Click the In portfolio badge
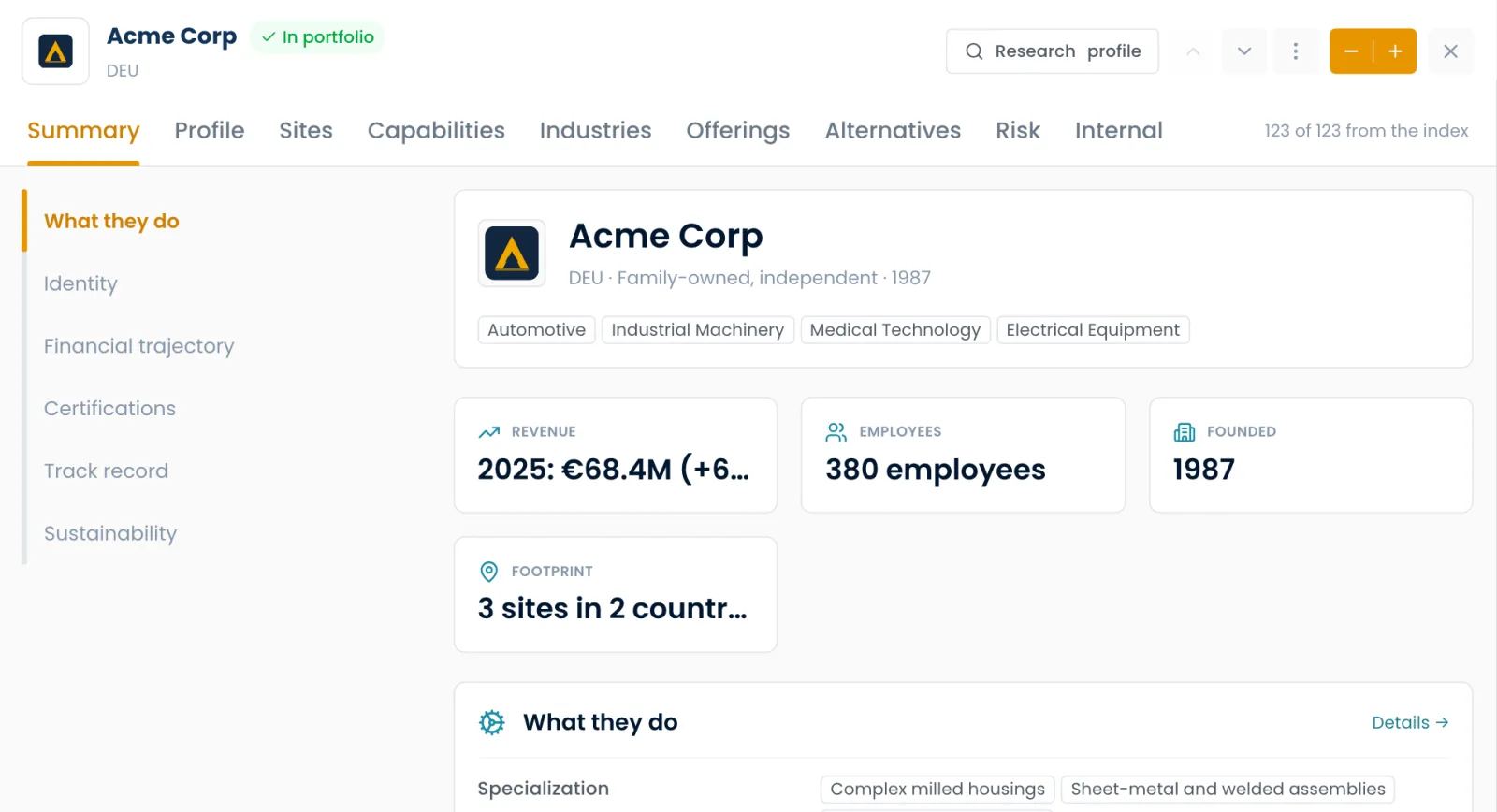The width and height of the screenshot is (1497, 812). (x=317, y=37)
